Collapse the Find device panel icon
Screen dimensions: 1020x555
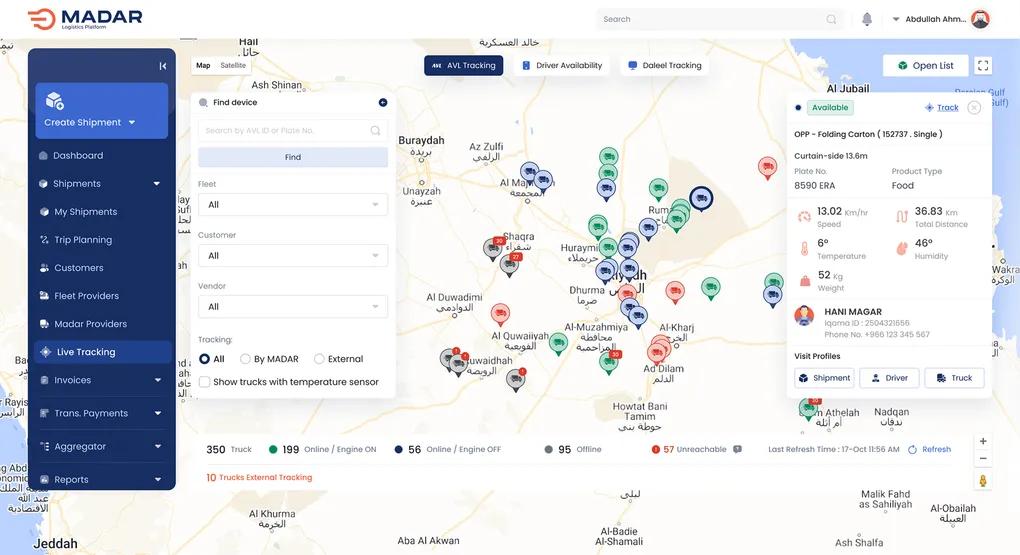click(382, 102)
